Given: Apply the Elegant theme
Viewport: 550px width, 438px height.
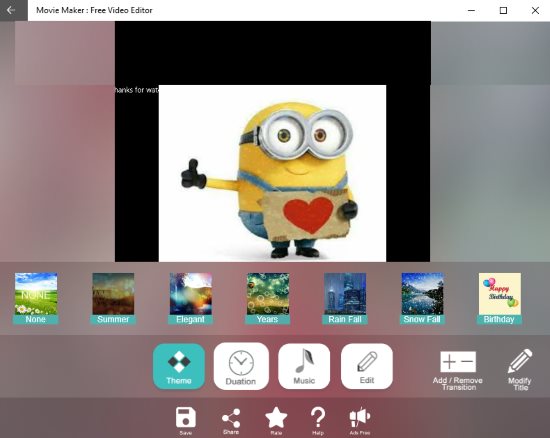Looking at the screenshot, I should tap(190, 298).
